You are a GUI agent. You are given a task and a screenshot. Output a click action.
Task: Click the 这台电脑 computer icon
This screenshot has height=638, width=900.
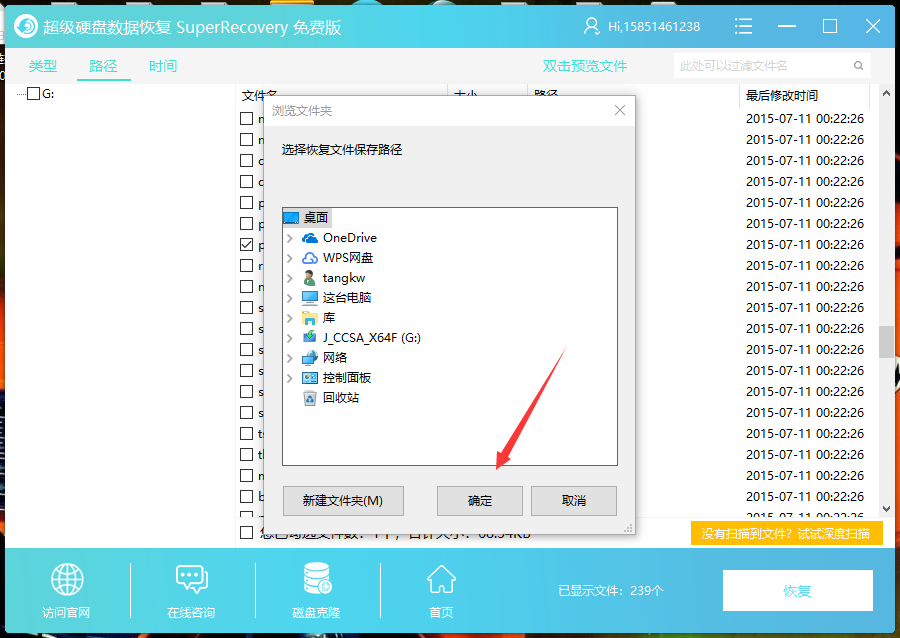point(310,298)
